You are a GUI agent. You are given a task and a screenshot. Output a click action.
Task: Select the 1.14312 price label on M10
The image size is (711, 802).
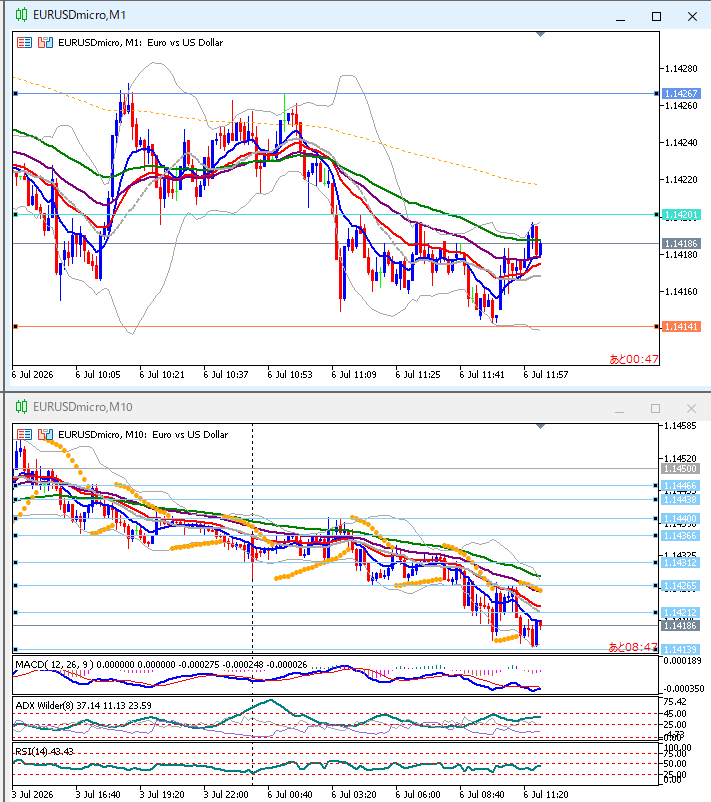[680, 563]
